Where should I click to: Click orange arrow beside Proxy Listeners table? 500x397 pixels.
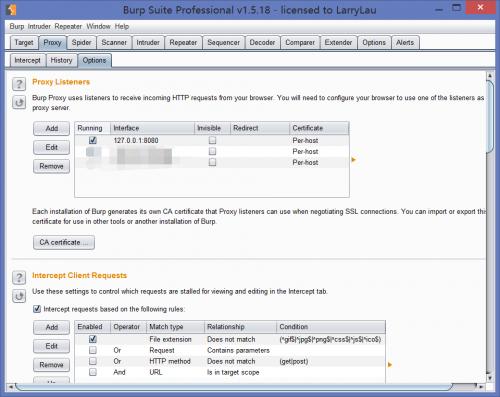354,160
